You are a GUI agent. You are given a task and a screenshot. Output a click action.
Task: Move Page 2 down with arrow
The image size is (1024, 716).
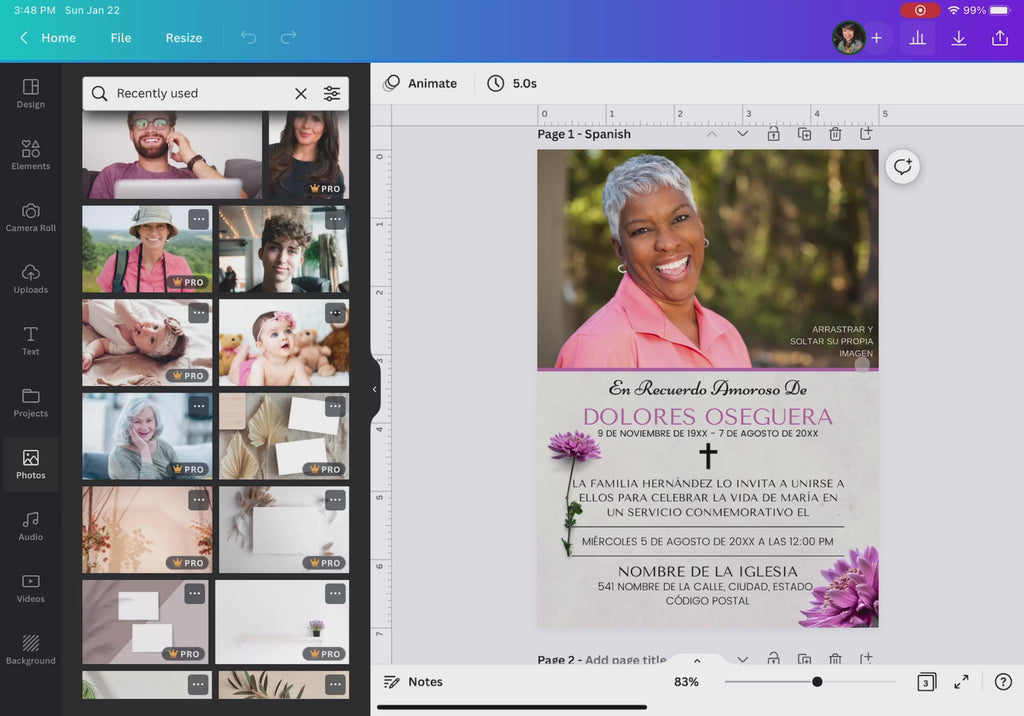(743, 659)
